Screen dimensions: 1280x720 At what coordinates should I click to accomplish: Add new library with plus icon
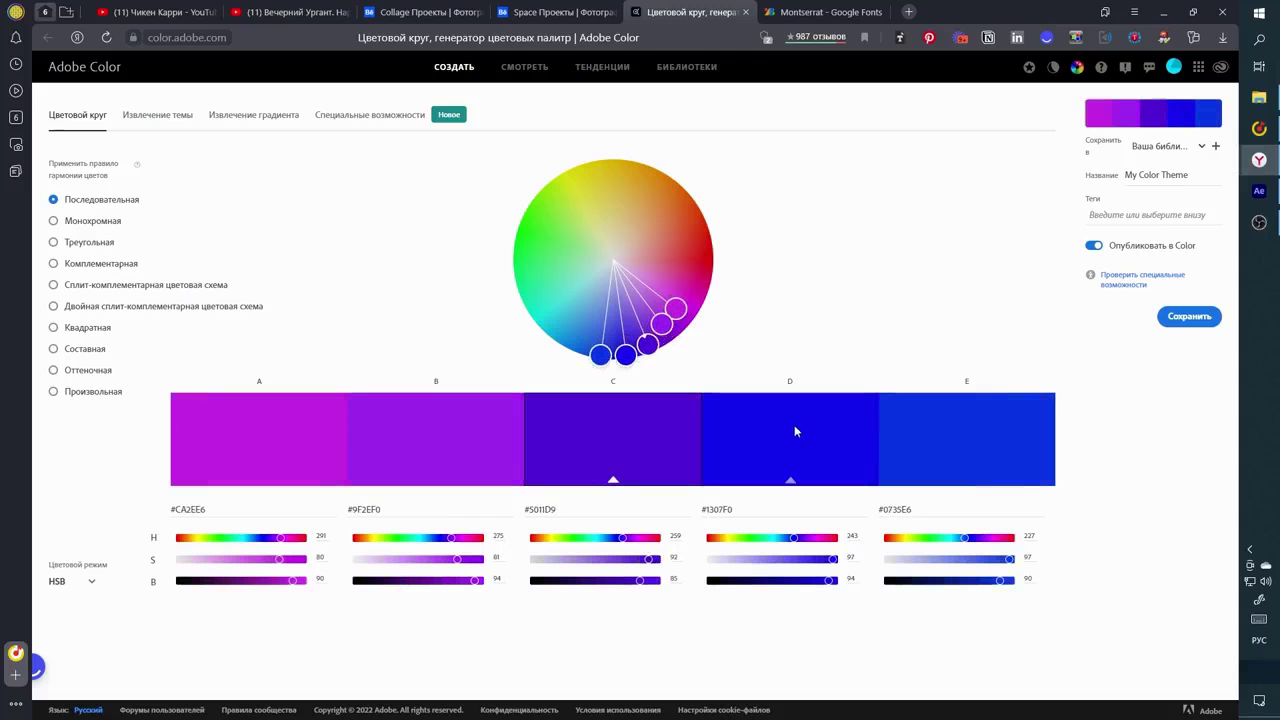click(x=1216, y=146)
